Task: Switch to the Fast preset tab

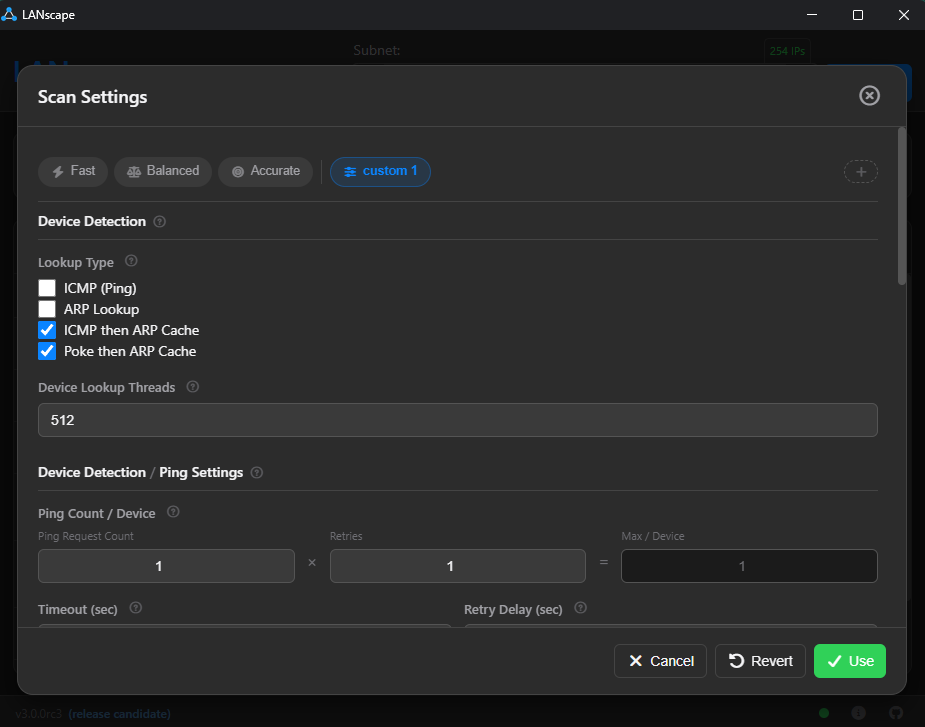Action: tap(72, 171)
